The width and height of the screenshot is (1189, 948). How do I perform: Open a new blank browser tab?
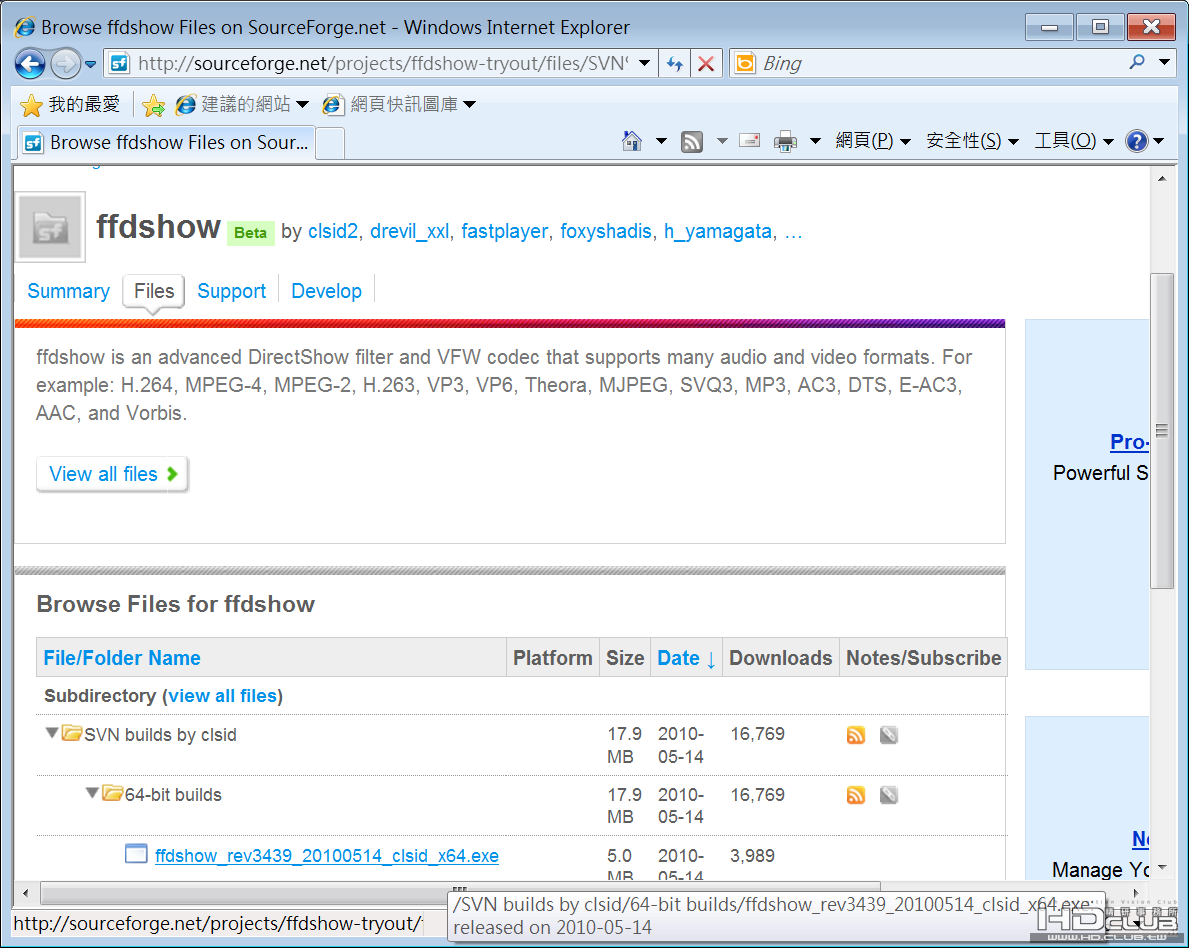click(330, 143)
